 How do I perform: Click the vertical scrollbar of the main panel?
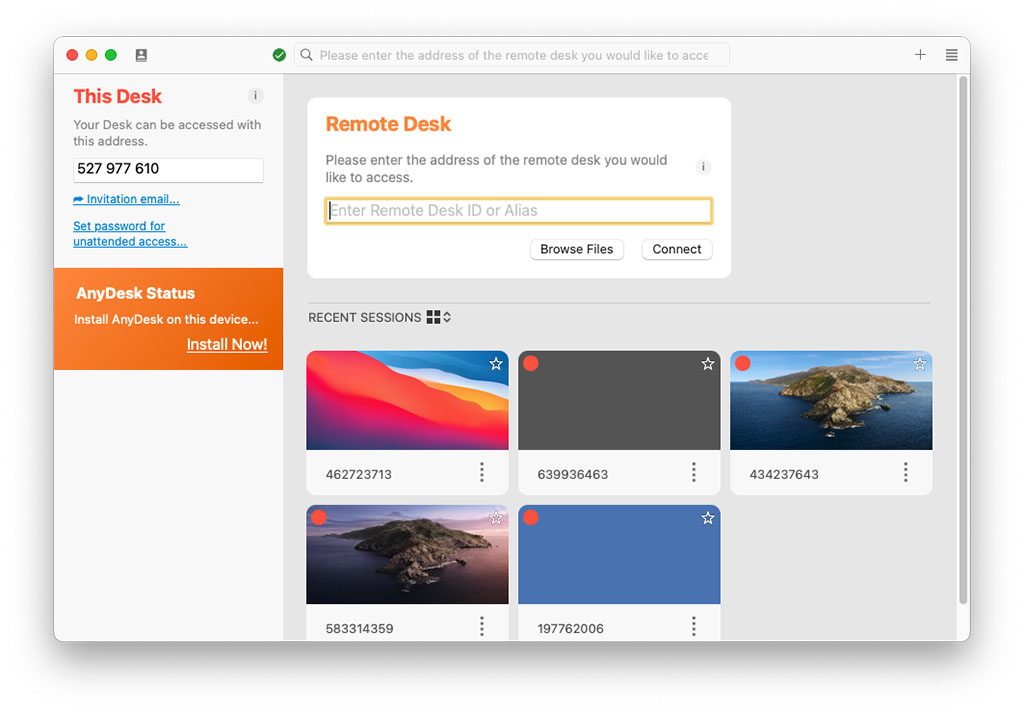point(963,340)
